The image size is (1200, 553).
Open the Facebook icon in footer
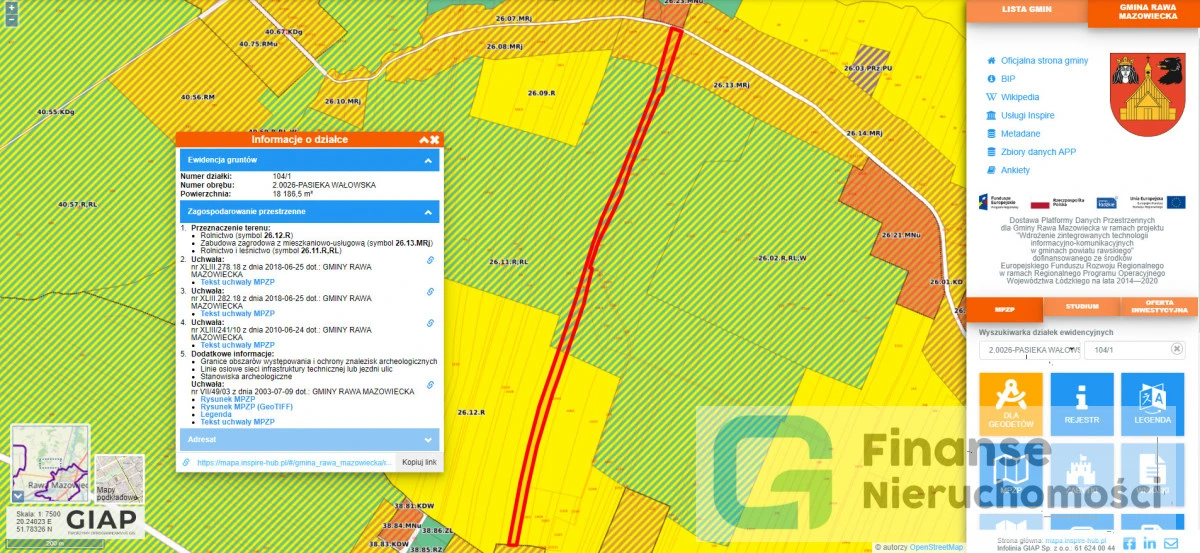(1129, 543)
